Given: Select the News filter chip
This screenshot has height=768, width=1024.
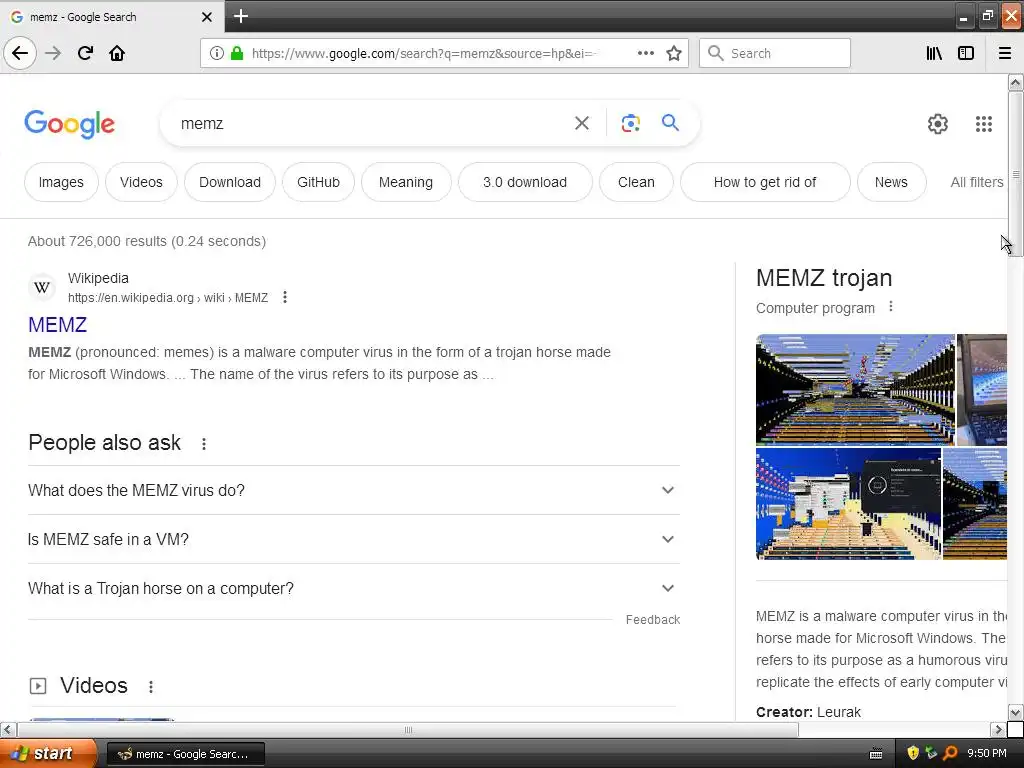Looking at the screenshot, I should coord(891,182).
